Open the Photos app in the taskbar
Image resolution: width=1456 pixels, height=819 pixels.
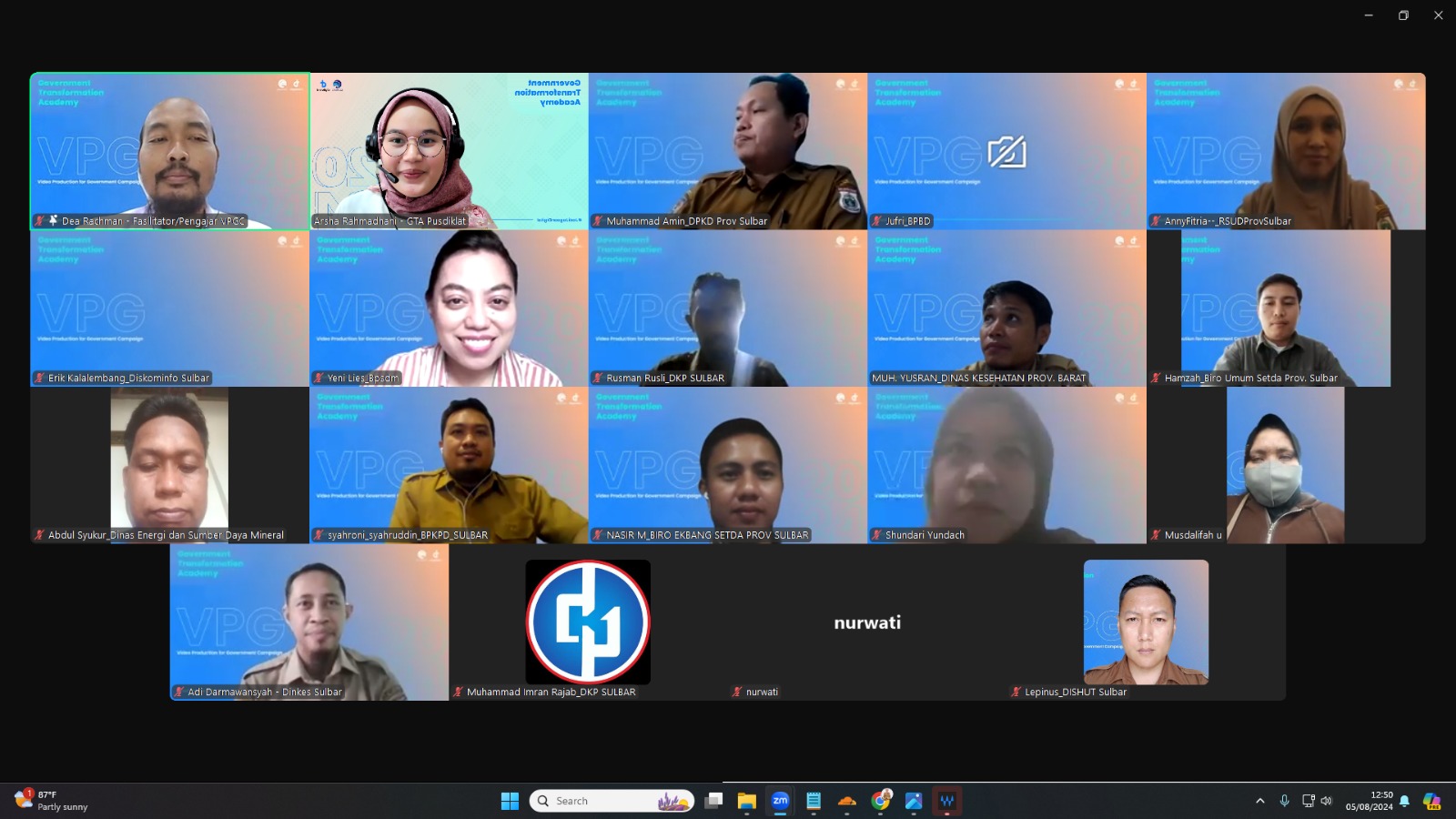[914, 801]
